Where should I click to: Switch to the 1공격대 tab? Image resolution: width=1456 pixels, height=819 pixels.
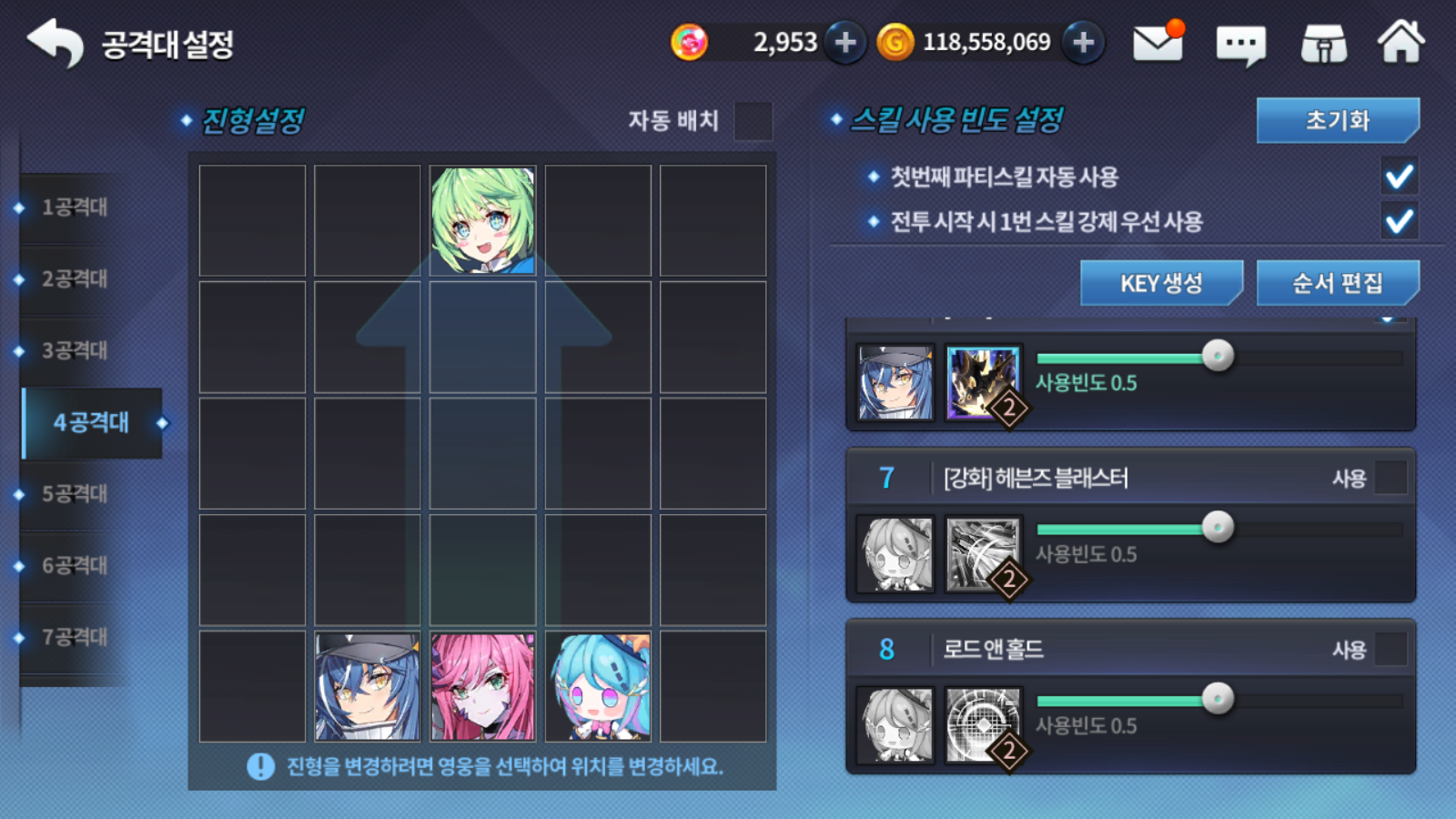(x=75, y=207)
